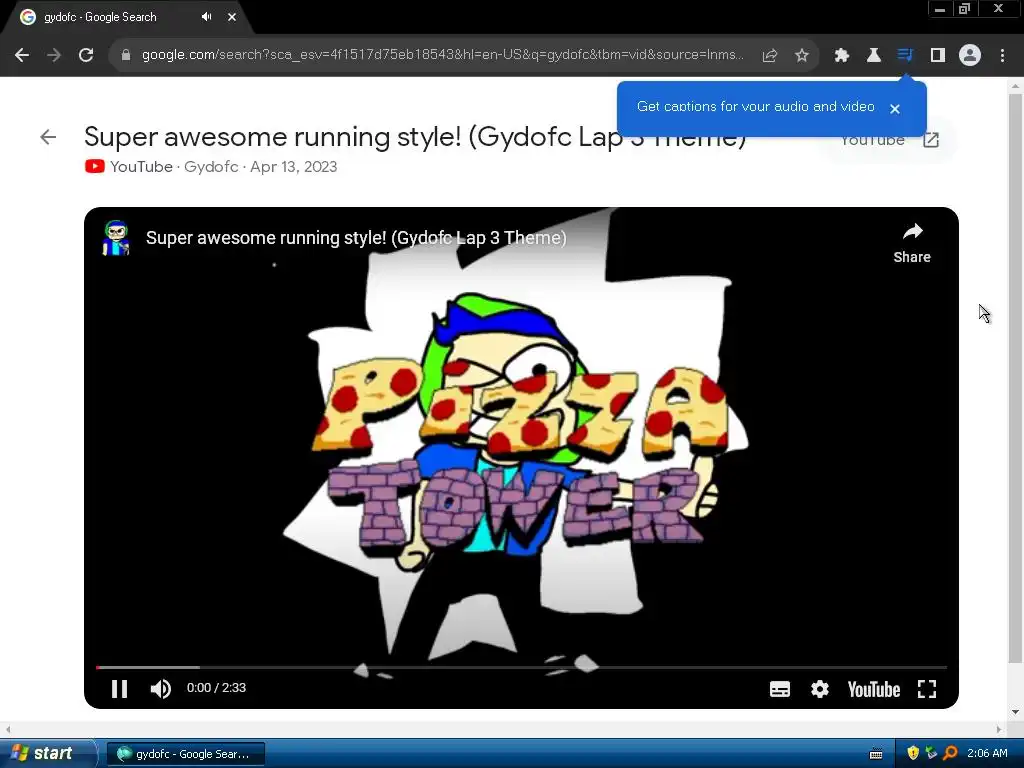Open video on YouTube external link icon
1024x768 pixels.
931,140
